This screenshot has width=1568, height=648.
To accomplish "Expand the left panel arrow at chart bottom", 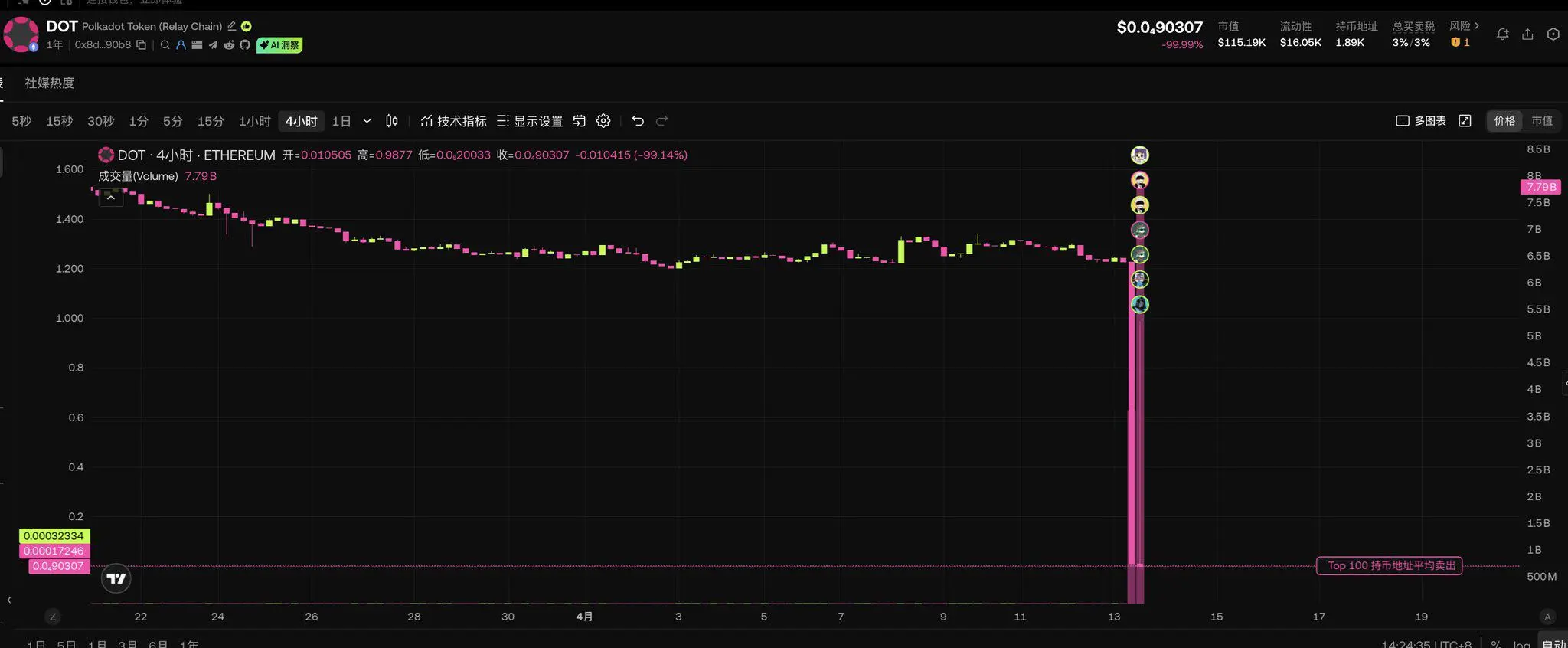I will click(9, 600).
